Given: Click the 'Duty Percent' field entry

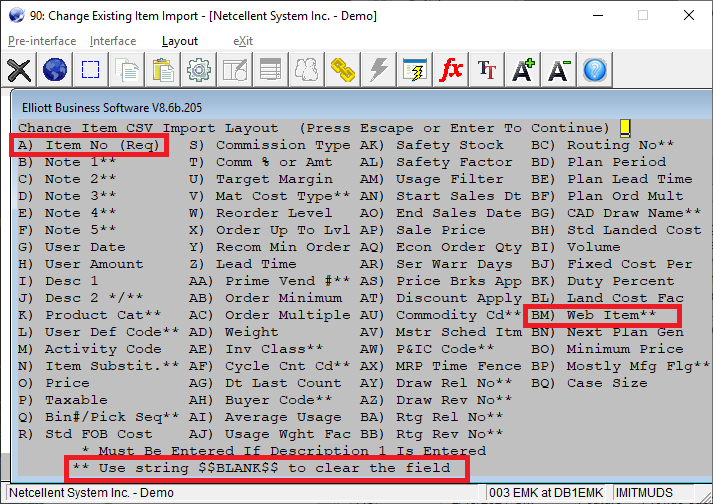Looking at the screenshot, I should (x=603, y=281).
